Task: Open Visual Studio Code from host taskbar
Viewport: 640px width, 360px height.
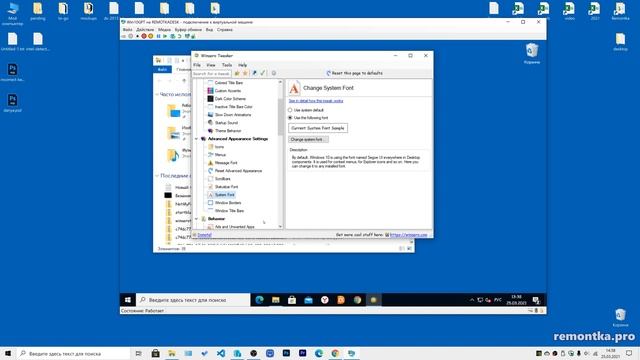Action: (x=221, y=353)
